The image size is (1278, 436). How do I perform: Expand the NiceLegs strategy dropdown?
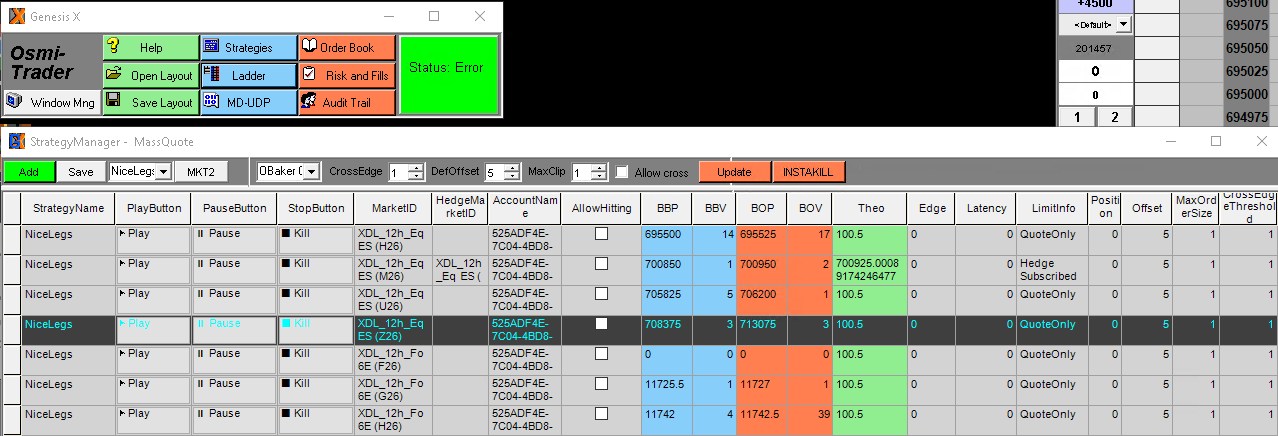click(164, 172)
